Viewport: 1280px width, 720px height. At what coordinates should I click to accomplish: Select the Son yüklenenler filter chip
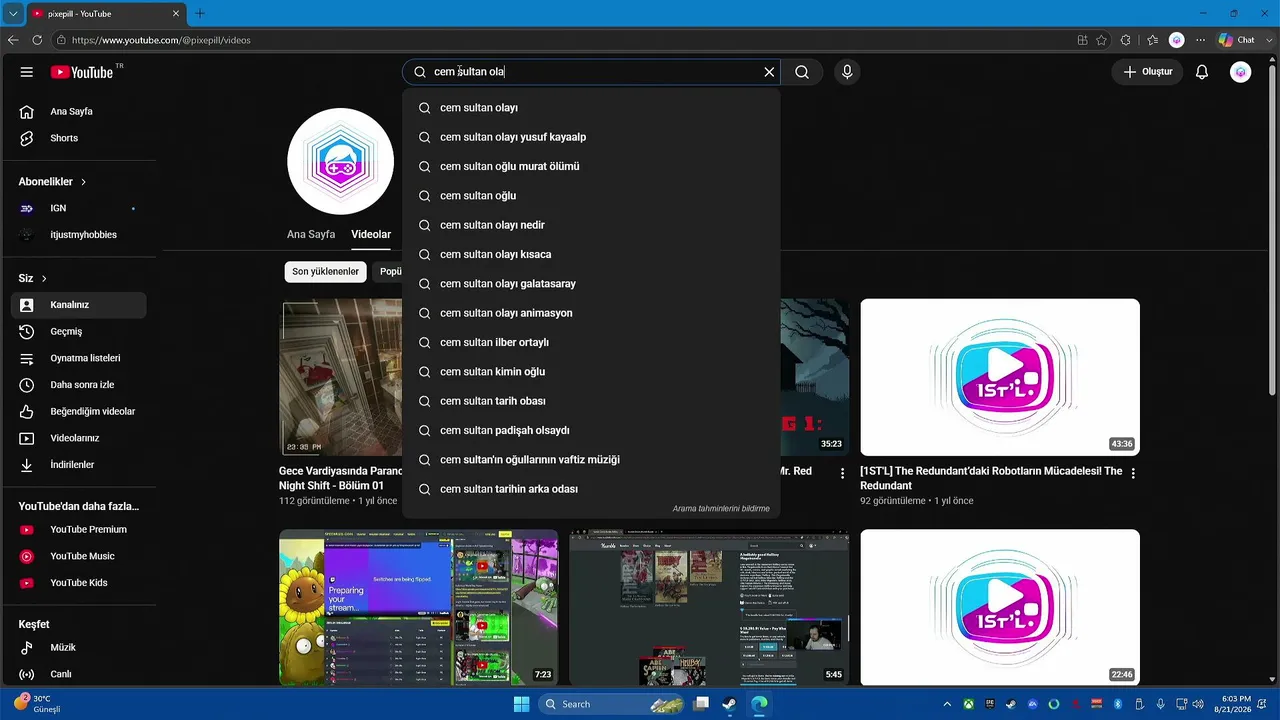coord(325,271)
